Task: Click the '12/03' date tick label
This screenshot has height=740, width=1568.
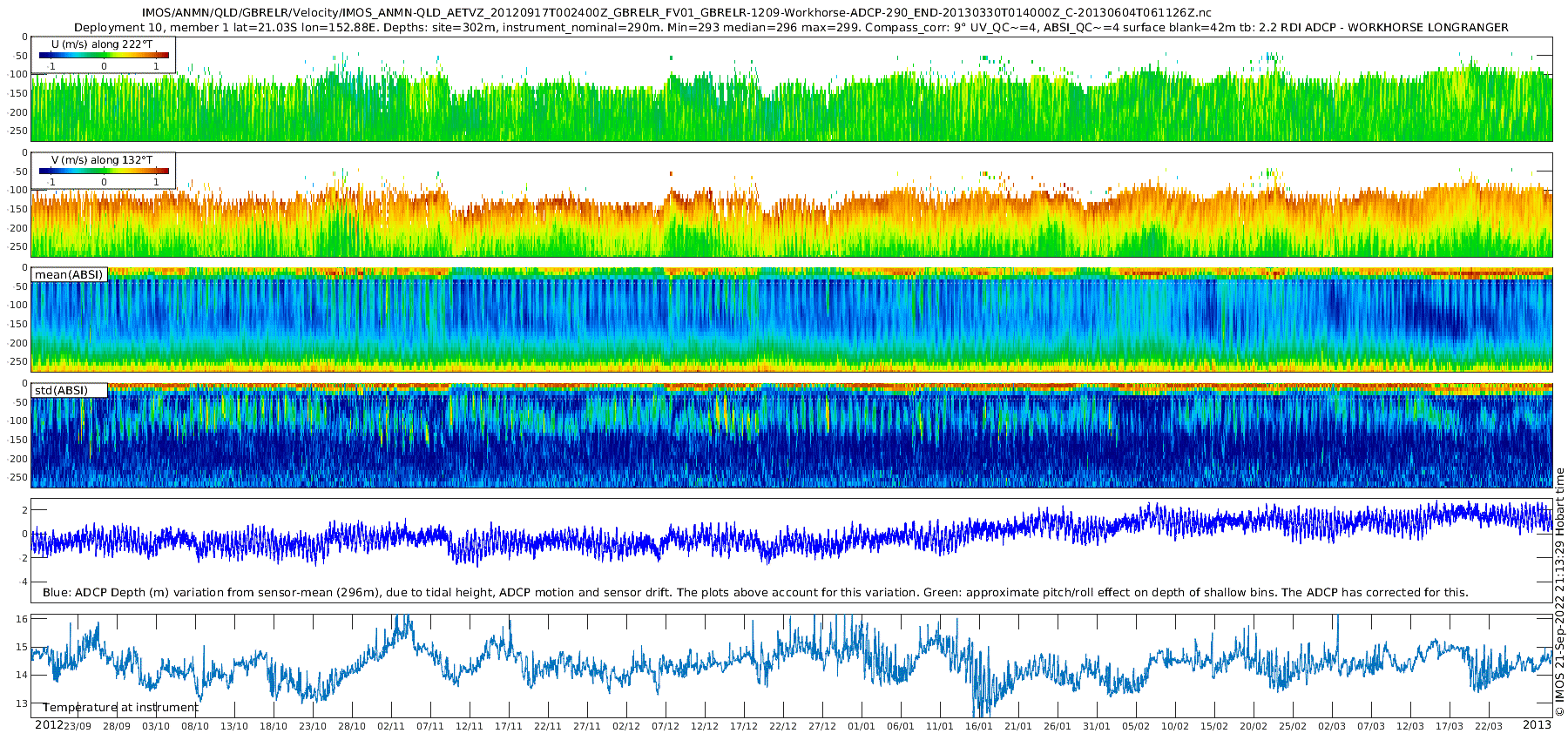Action: pos(1410,726)
